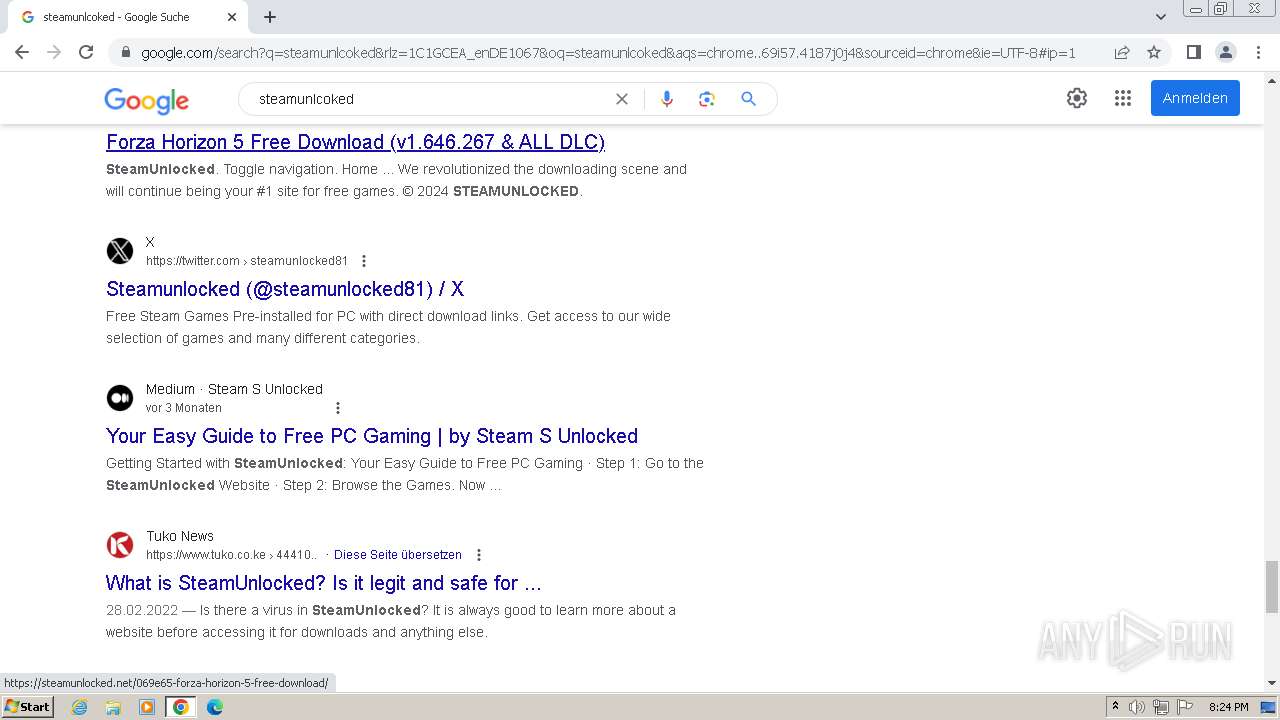Click the address bar URL
The width and height of the screenshot is (1280, 720).
[608, 52]
